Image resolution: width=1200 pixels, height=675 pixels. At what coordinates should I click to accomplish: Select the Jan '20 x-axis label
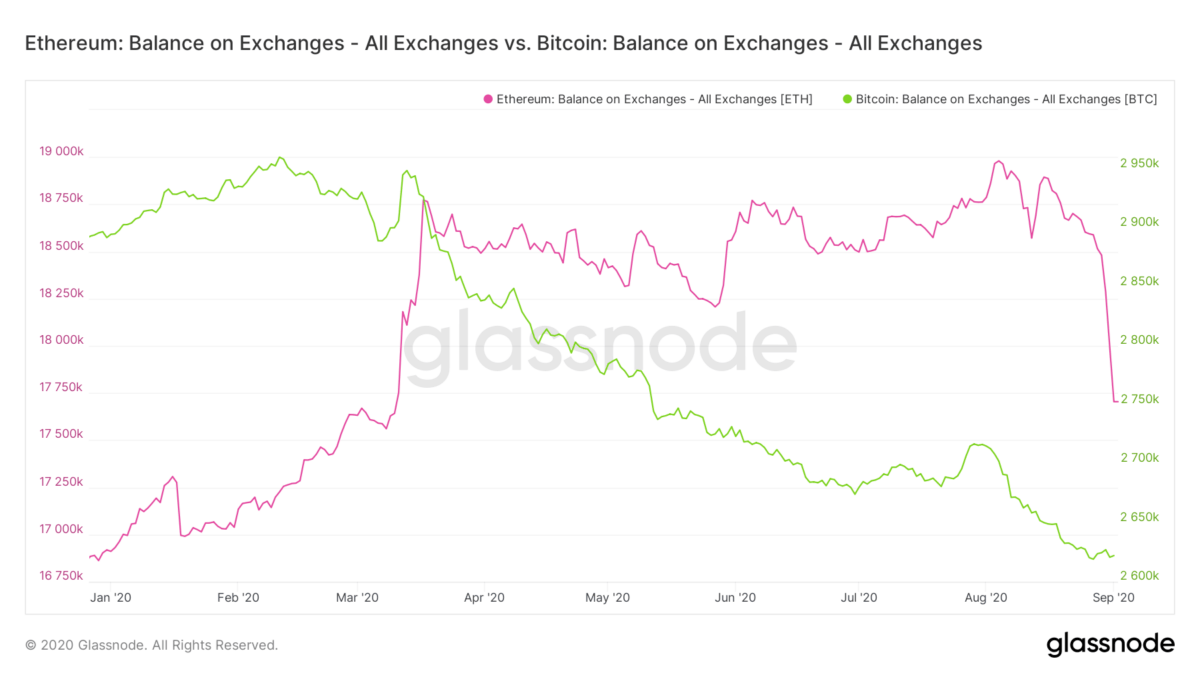(110, 597)
